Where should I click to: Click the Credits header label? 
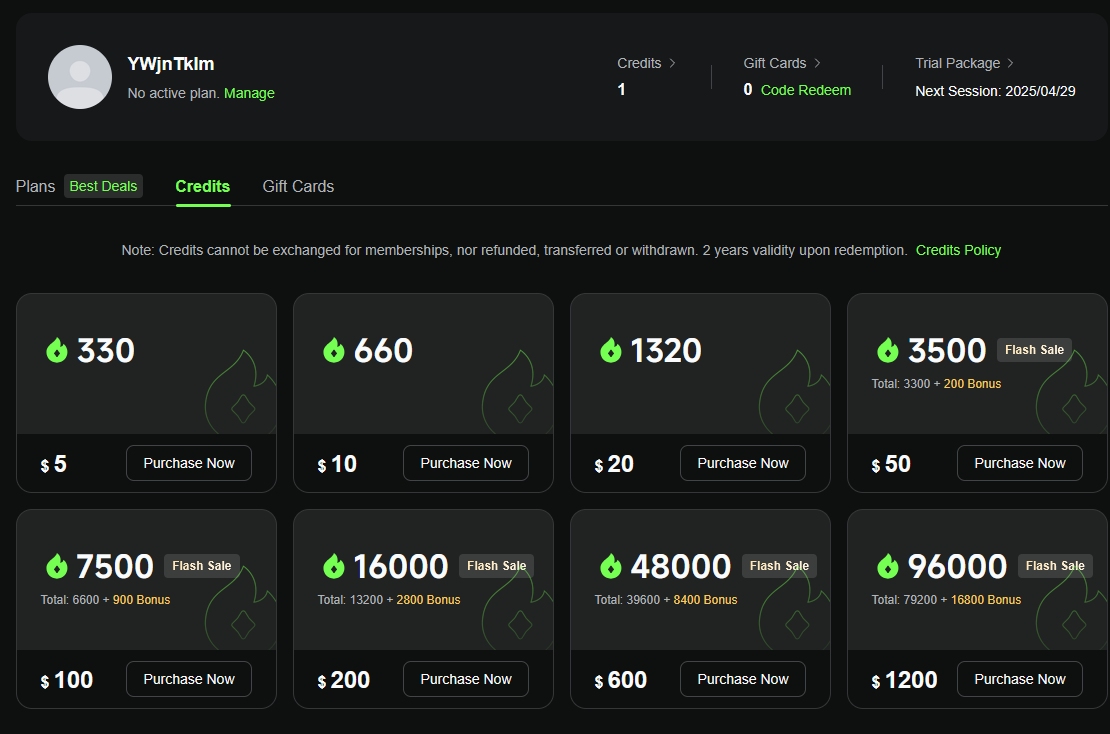pos(639,63)
